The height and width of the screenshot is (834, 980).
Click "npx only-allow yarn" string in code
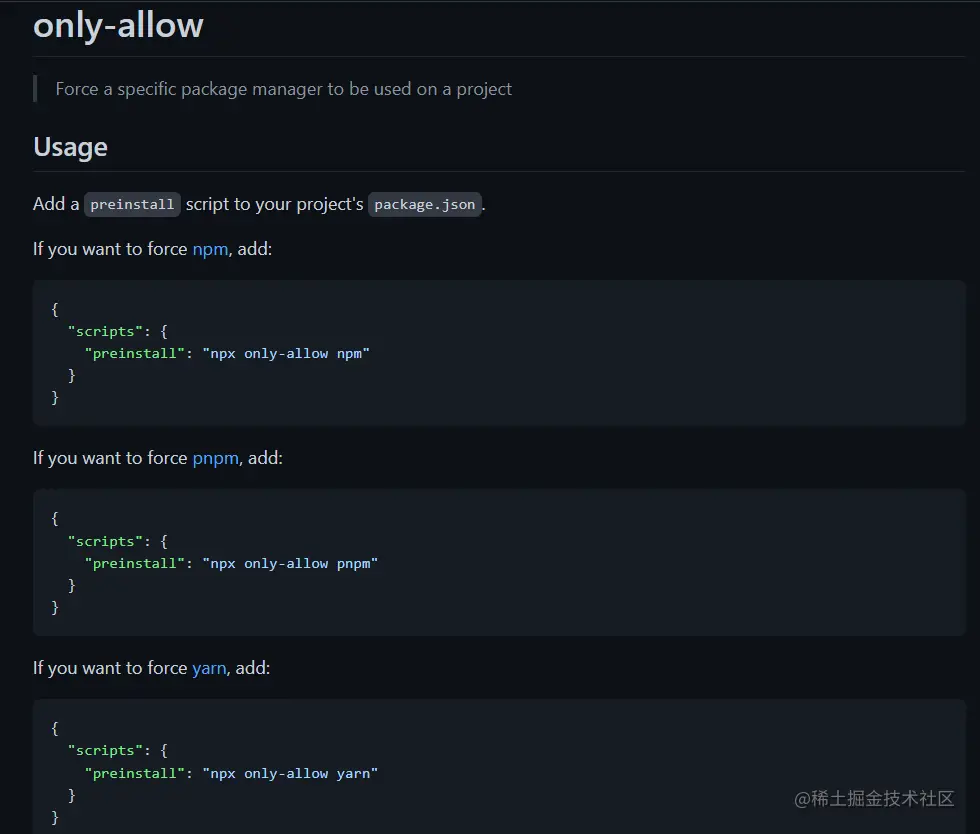pos(290,773)
